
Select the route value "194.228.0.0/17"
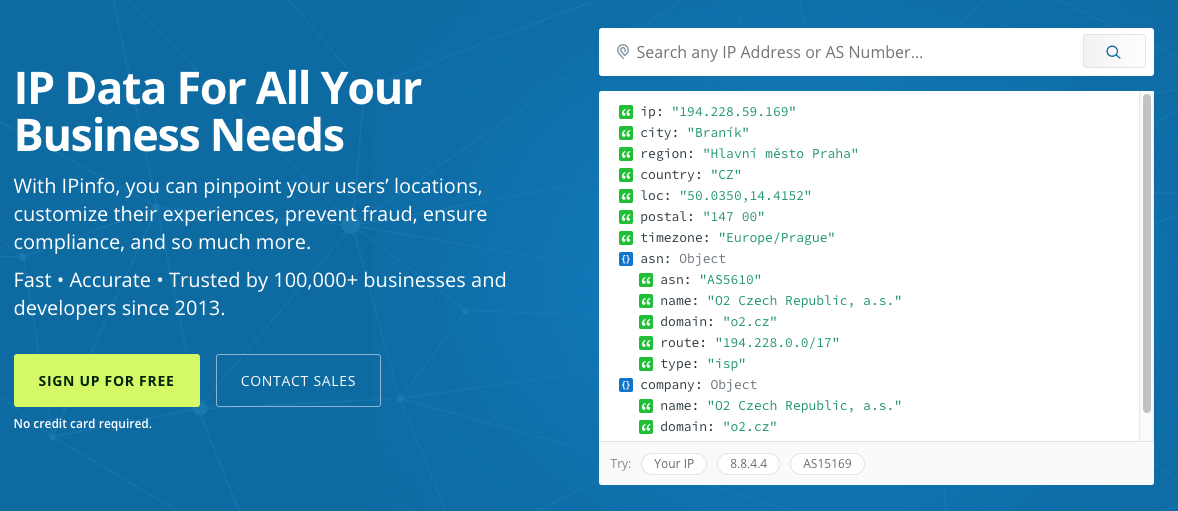click(777, 343)
